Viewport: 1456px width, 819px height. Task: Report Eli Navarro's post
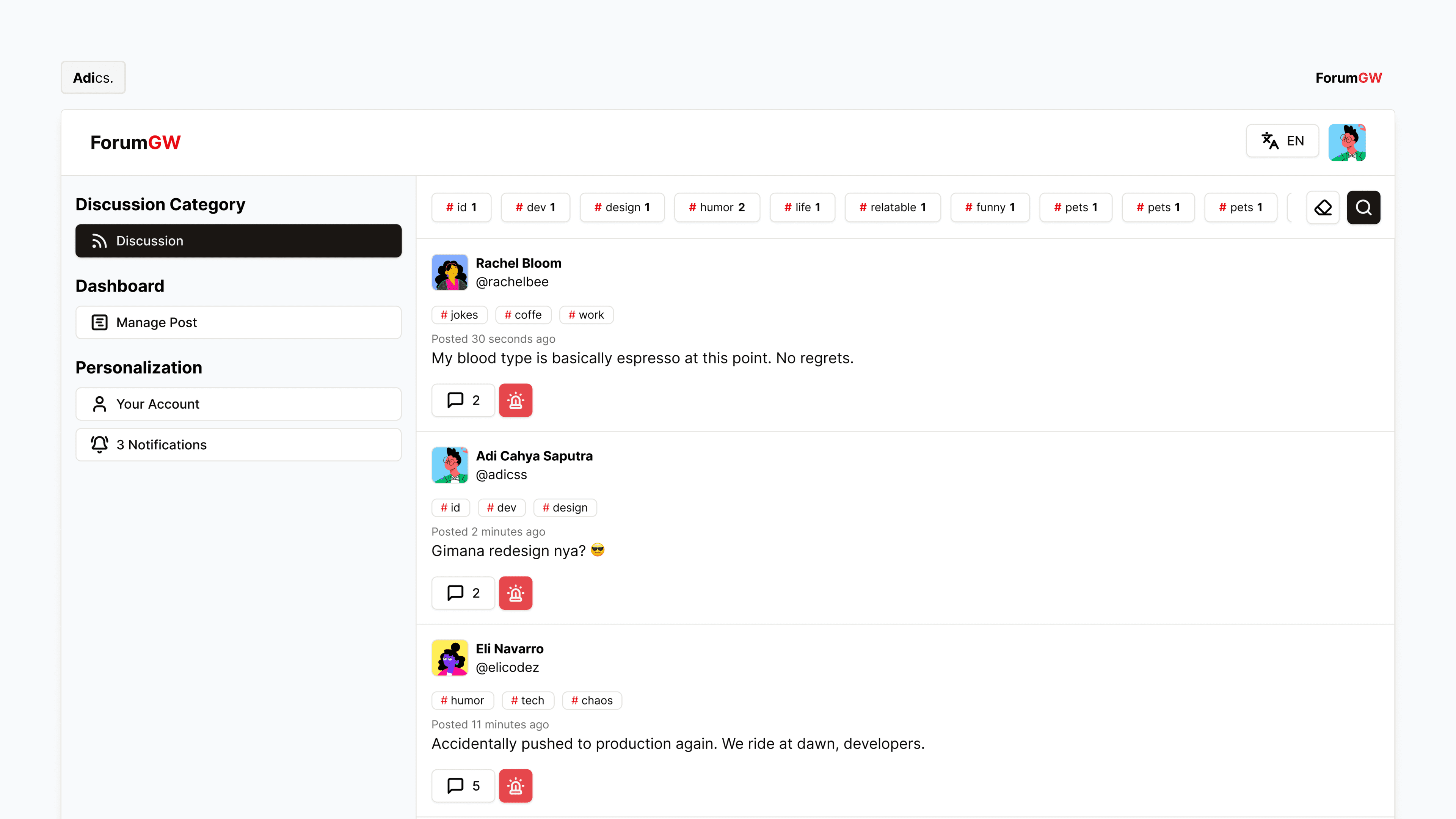coord(516,786)
